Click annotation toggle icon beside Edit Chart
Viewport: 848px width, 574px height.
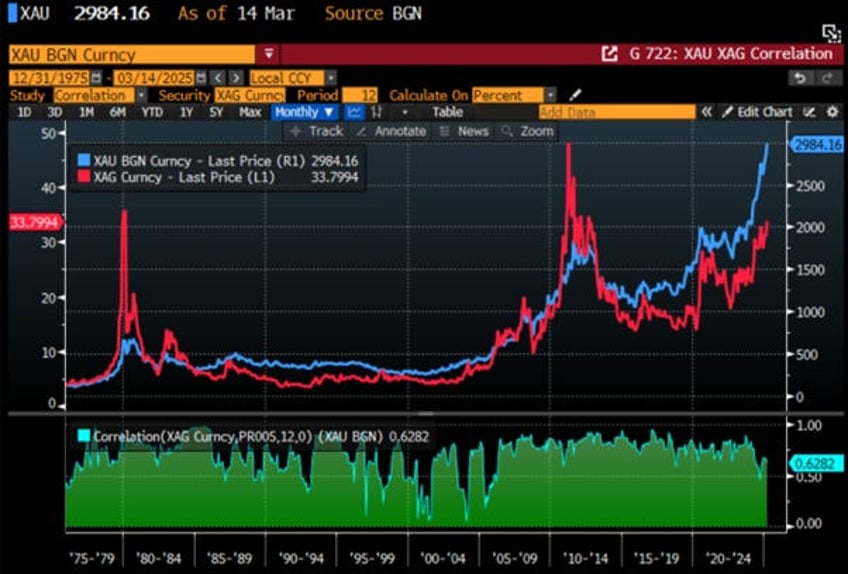coord(809,112)
